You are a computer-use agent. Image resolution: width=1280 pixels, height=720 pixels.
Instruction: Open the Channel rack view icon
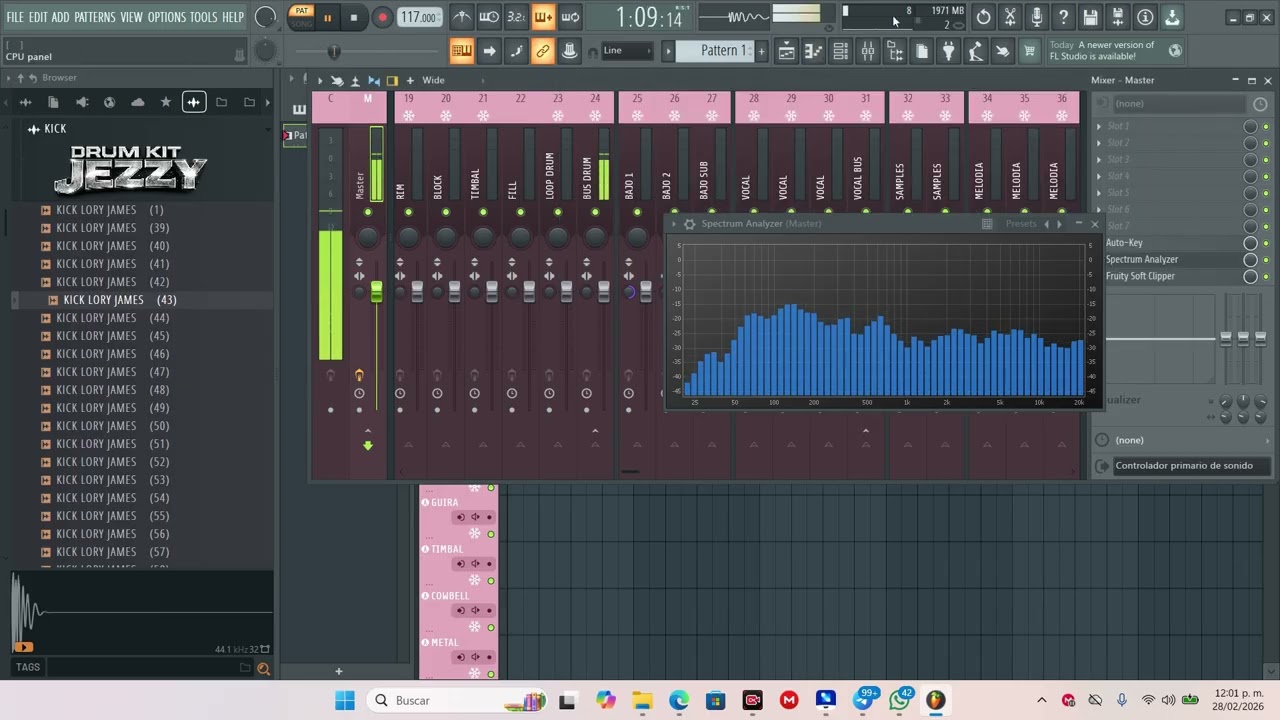(x=841, y=51)
